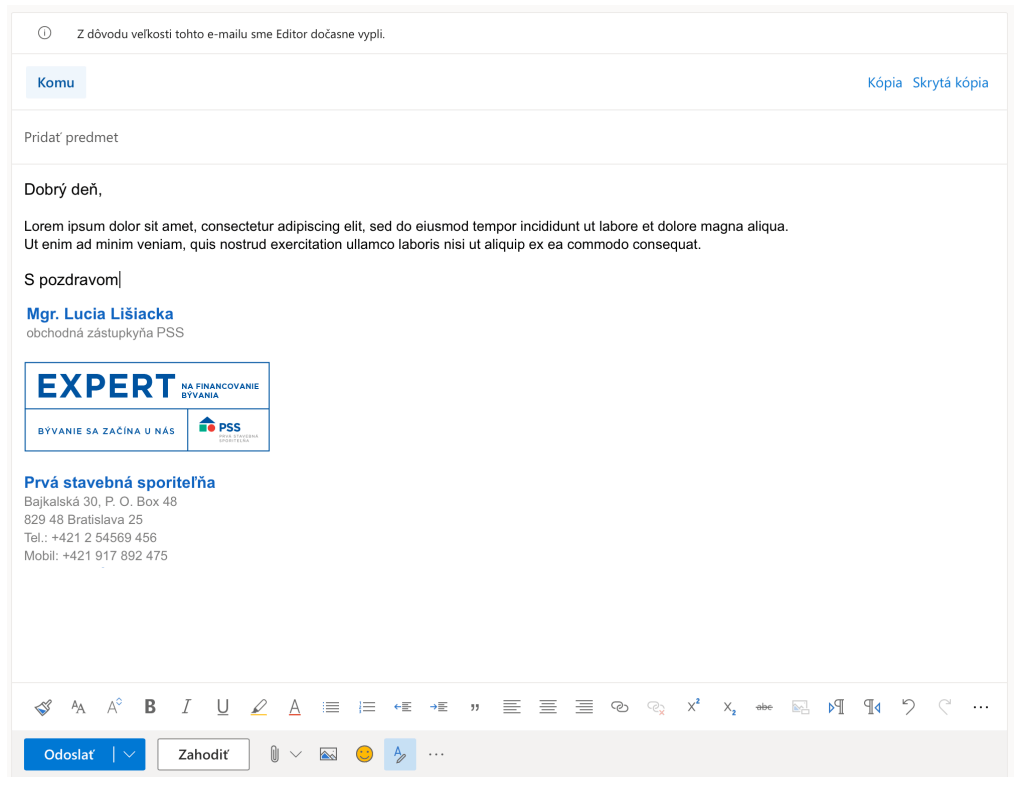Undo the last change
This screenshot has height=787, width=1022.
908,706
